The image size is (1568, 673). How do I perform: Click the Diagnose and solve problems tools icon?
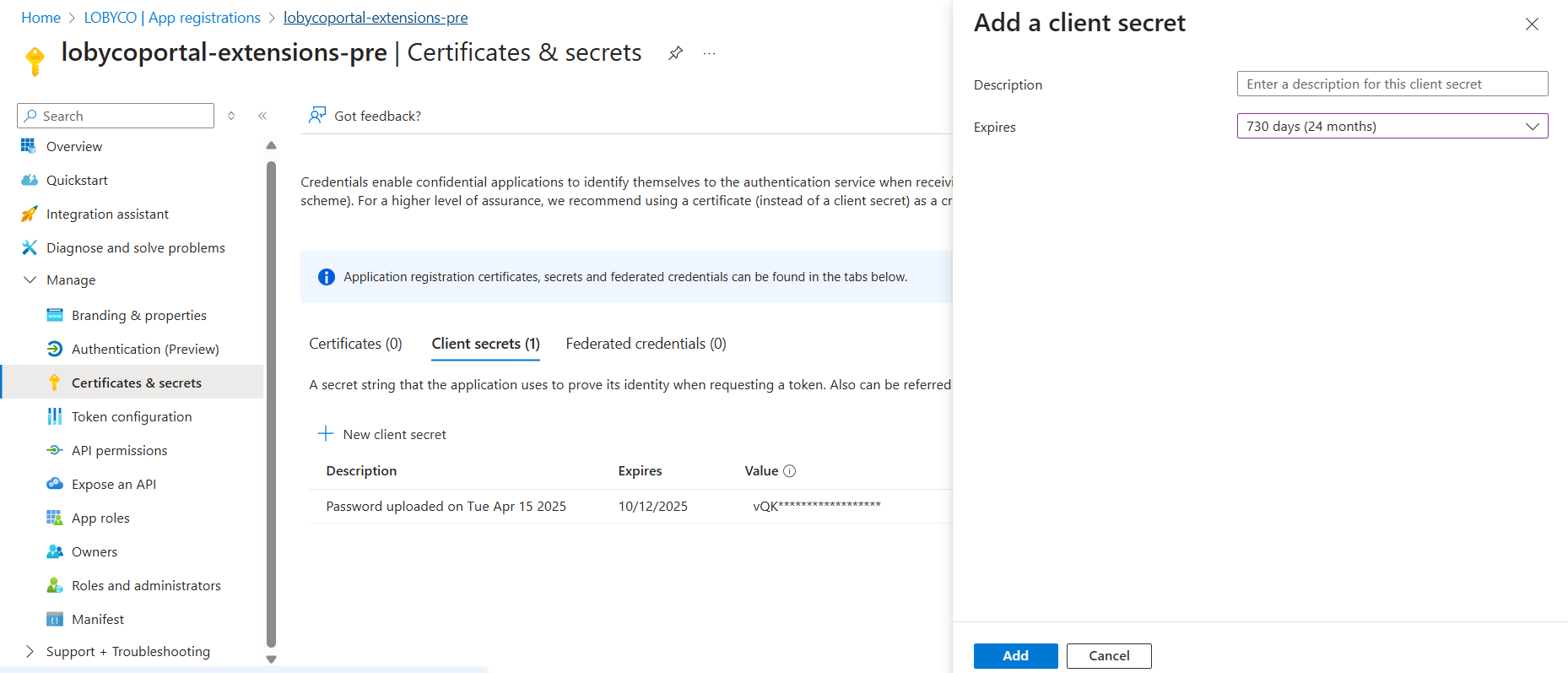coord(29,247)
